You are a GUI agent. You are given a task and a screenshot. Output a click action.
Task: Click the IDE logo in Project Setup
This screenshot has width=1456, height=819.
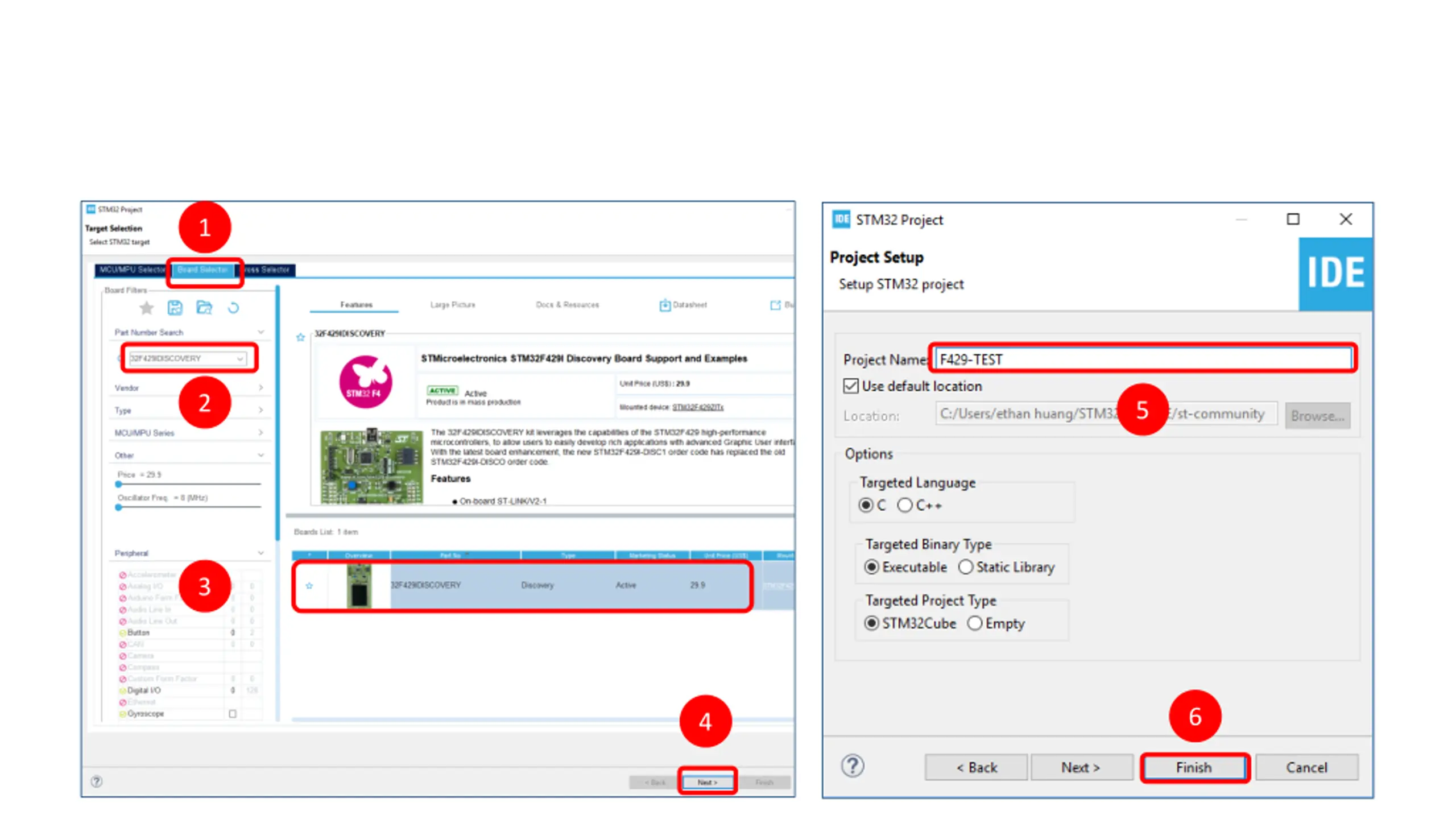1335,274
